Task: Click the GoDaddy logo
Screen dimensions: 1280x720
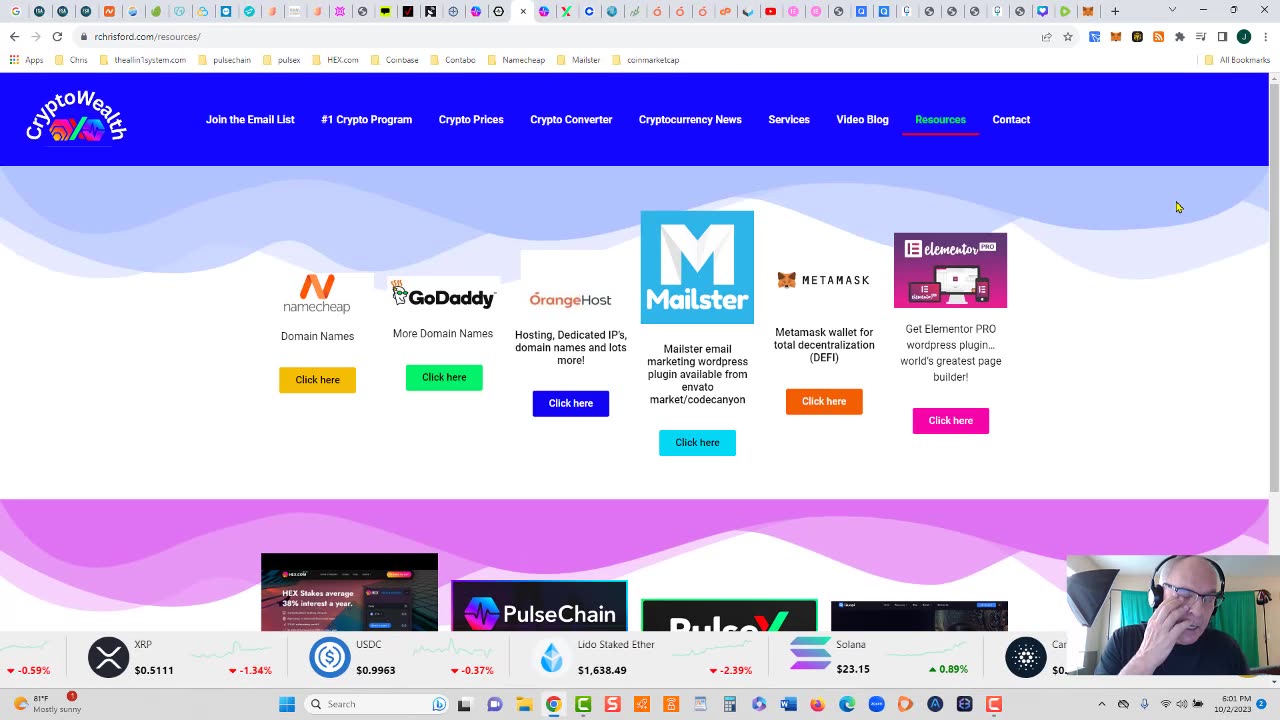Action: pyautogui.click(x=443, y=295)
